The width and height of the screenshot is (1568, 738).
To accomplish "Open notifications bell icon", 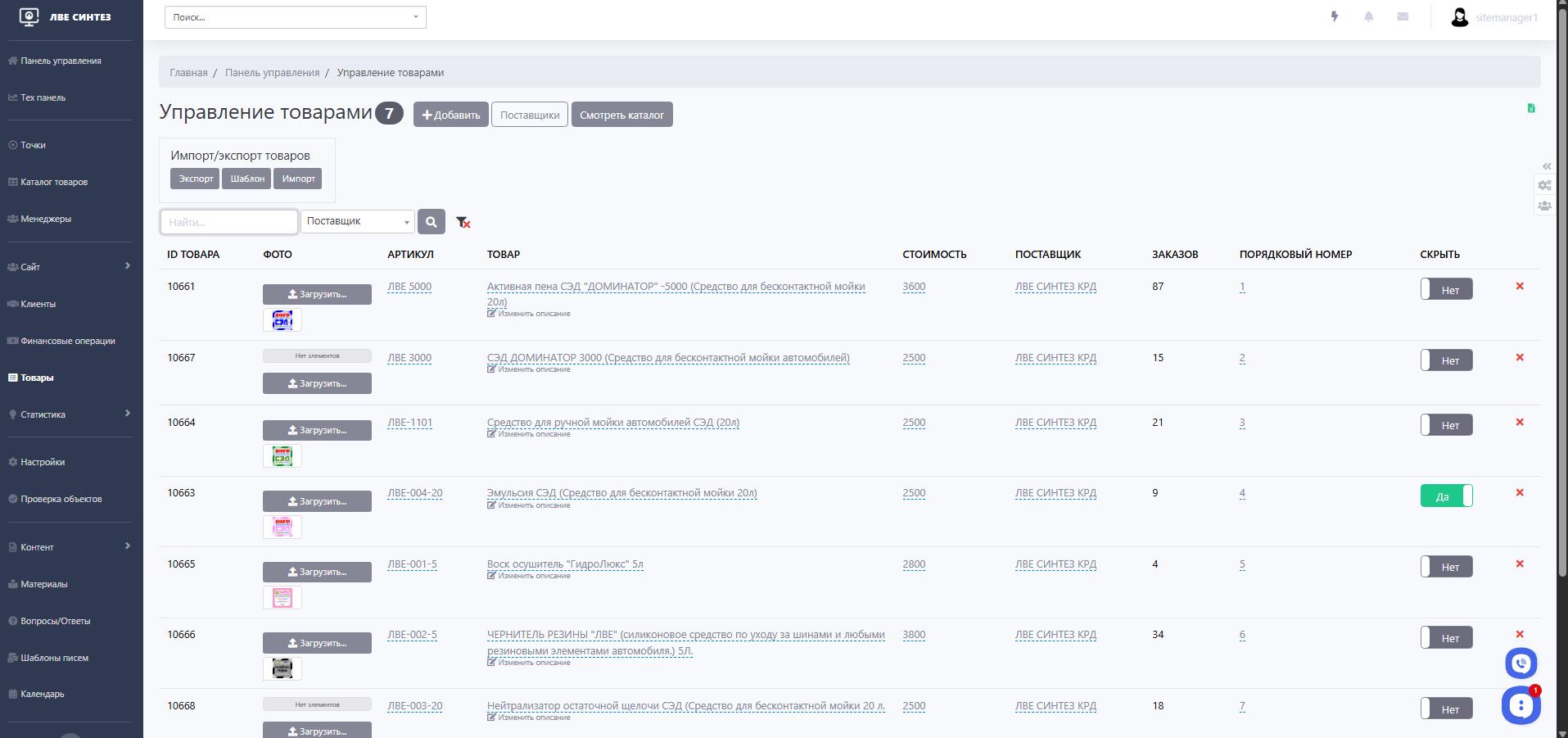I will [x=1369, y=16].
